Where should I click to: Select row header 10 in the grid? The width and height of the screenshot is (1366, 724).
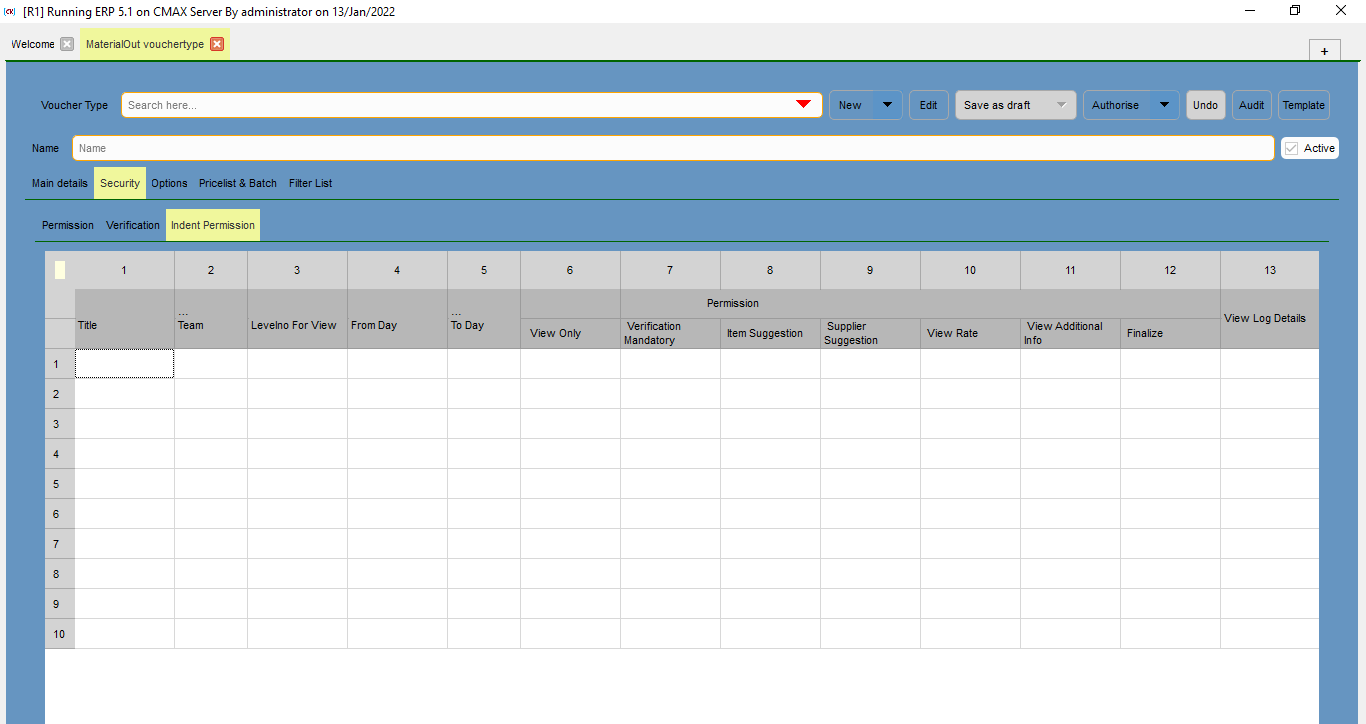[x=60, y=634]
